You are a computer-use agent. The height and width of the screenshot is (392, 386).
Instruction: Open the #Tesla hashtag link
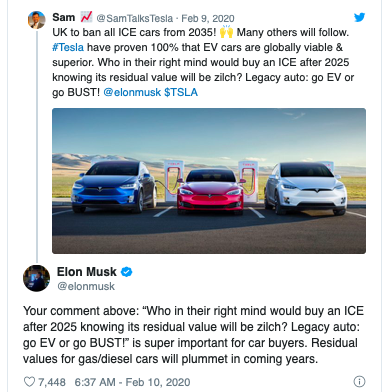click(68, 47)
